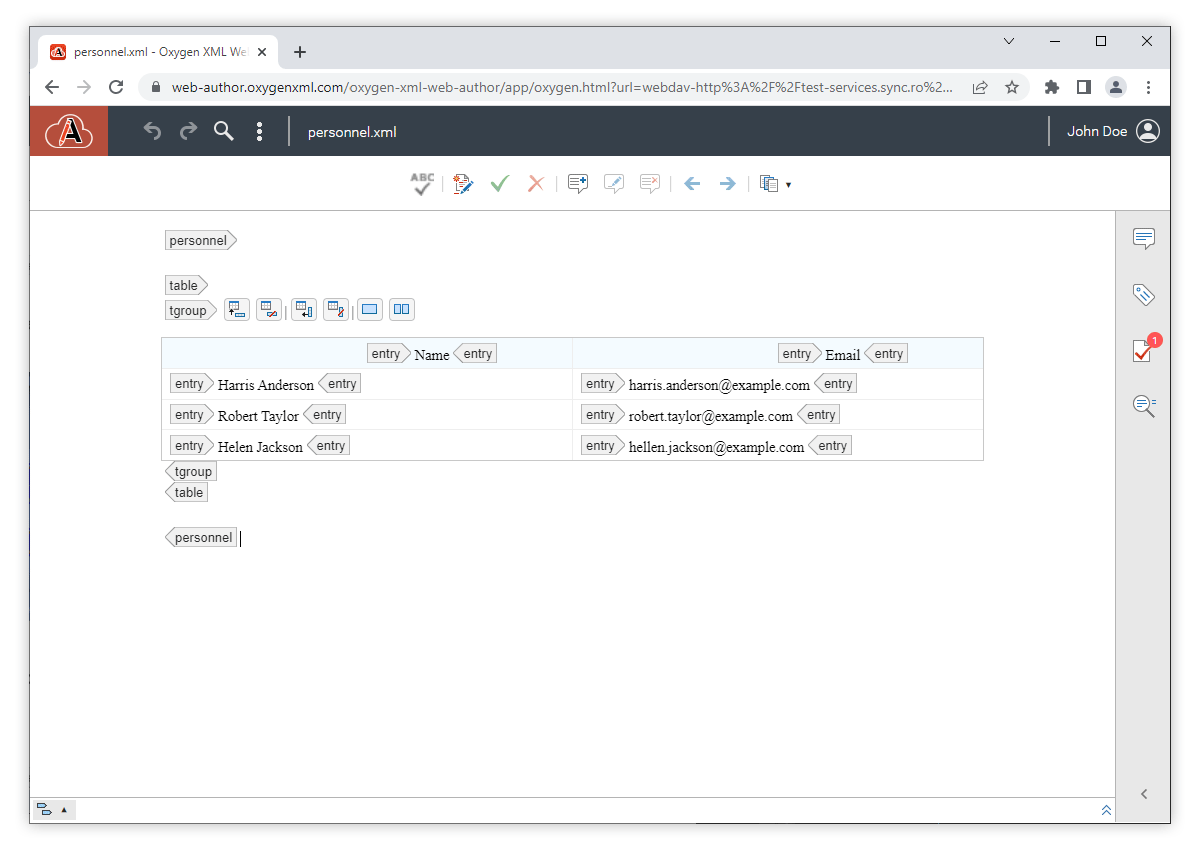Reload the page in browser
Screen dimensions: 1200x850
[x=116, y=87]
